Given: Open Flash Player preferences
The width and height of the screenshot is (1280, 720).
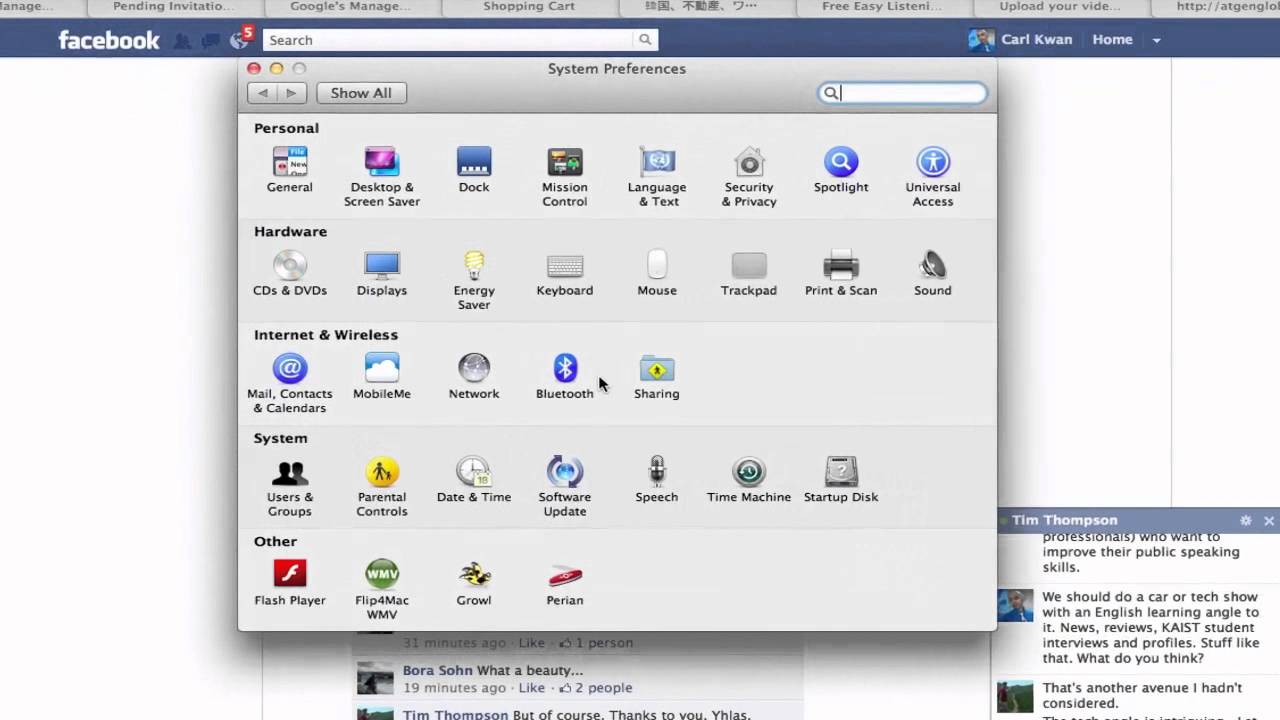Looking at the screenshot, I should click(x=290, y=582).
